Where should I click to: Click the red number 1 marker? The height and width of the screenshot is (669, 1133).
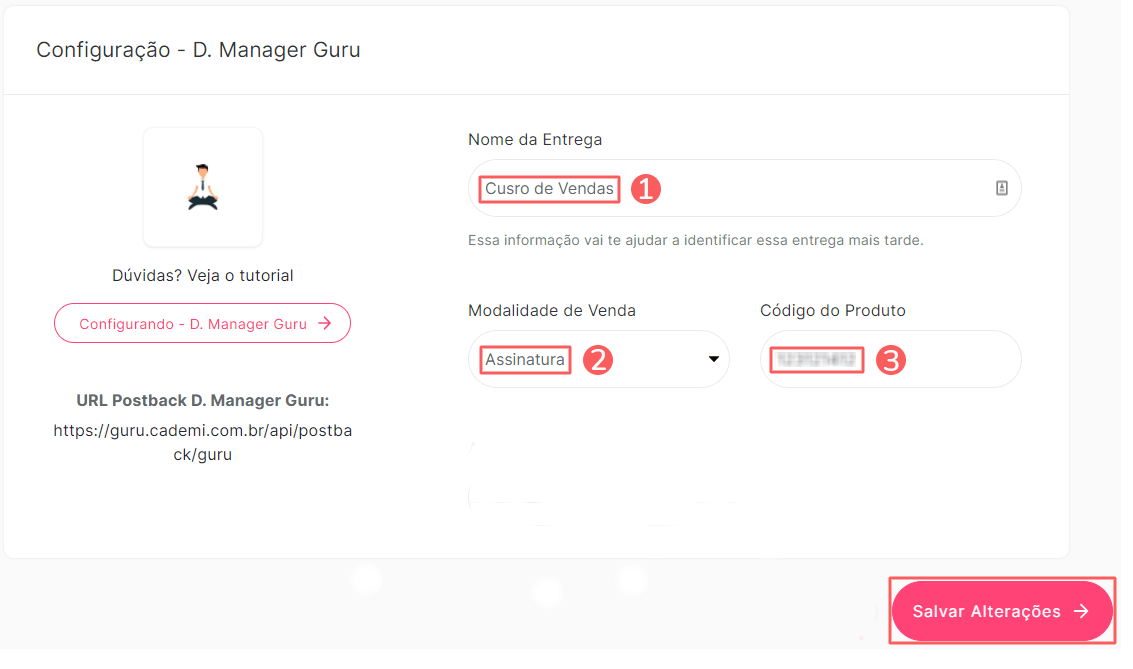[645, 189]
